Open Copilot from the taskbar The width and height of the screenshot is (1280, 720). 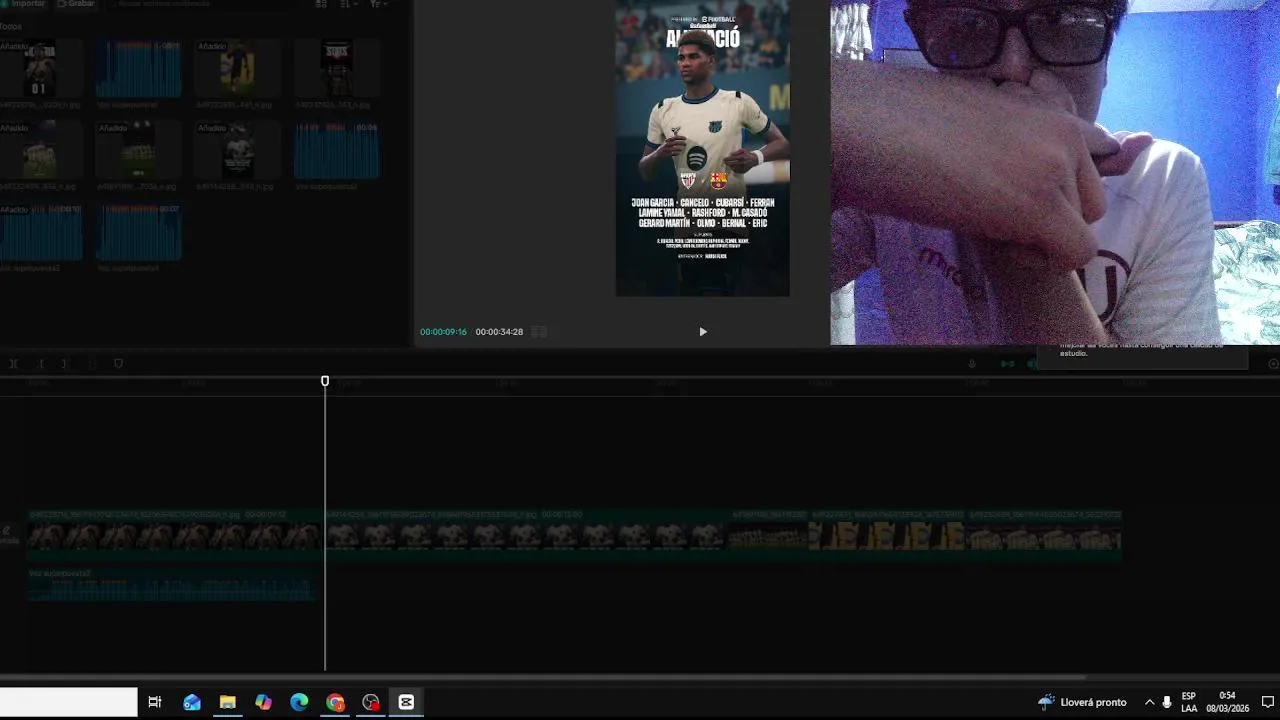coord(263,702)
